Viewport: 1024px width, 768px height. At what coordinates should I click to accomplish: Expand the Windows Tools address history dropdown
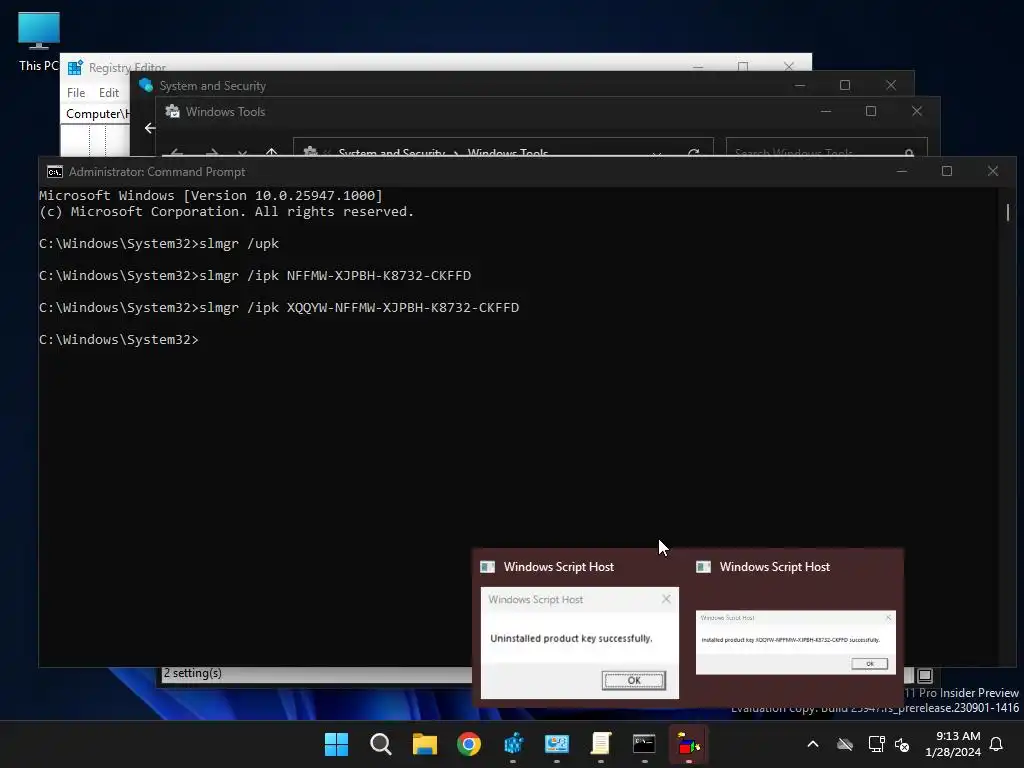pyautogui.click(x=656, y=153)
